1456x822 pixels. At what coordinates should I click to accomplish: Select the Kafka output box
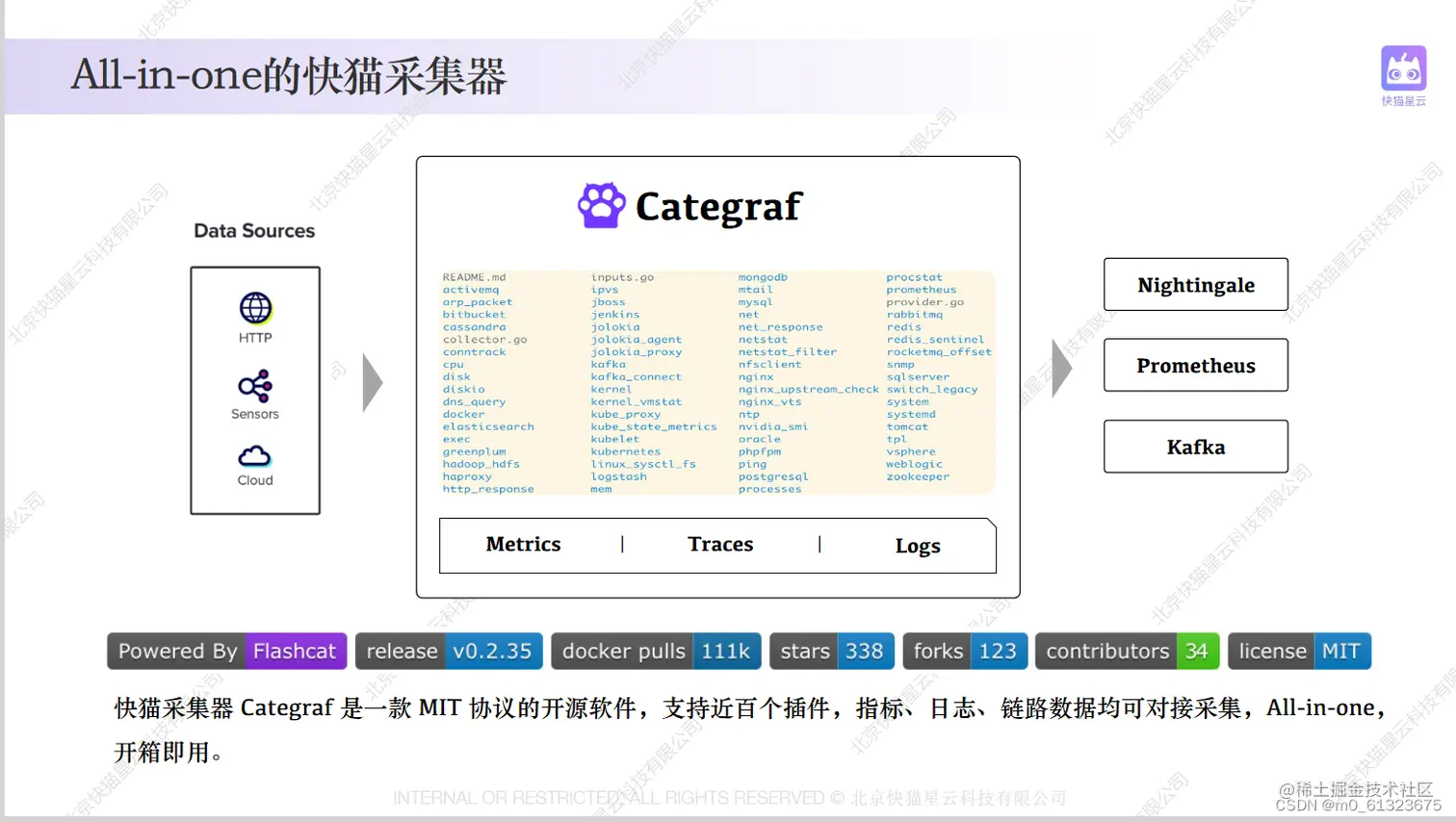pos(1196,447)
